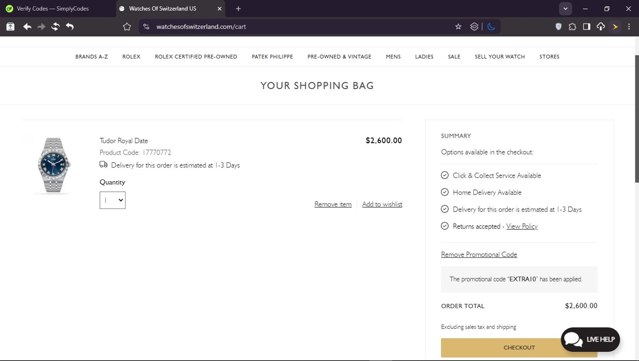The image size is (639, 361).
Task: Click Remove Promotional Code link
Action: [x=479, y=254]
